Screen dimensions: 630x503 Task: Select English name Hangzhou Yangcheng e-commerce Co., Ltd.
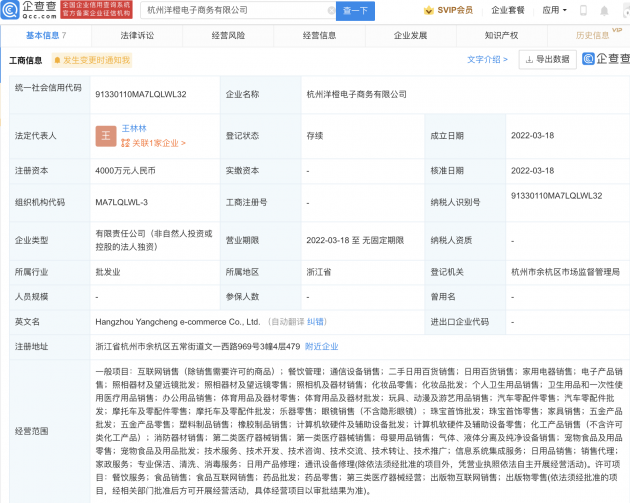tap(178, 322)
